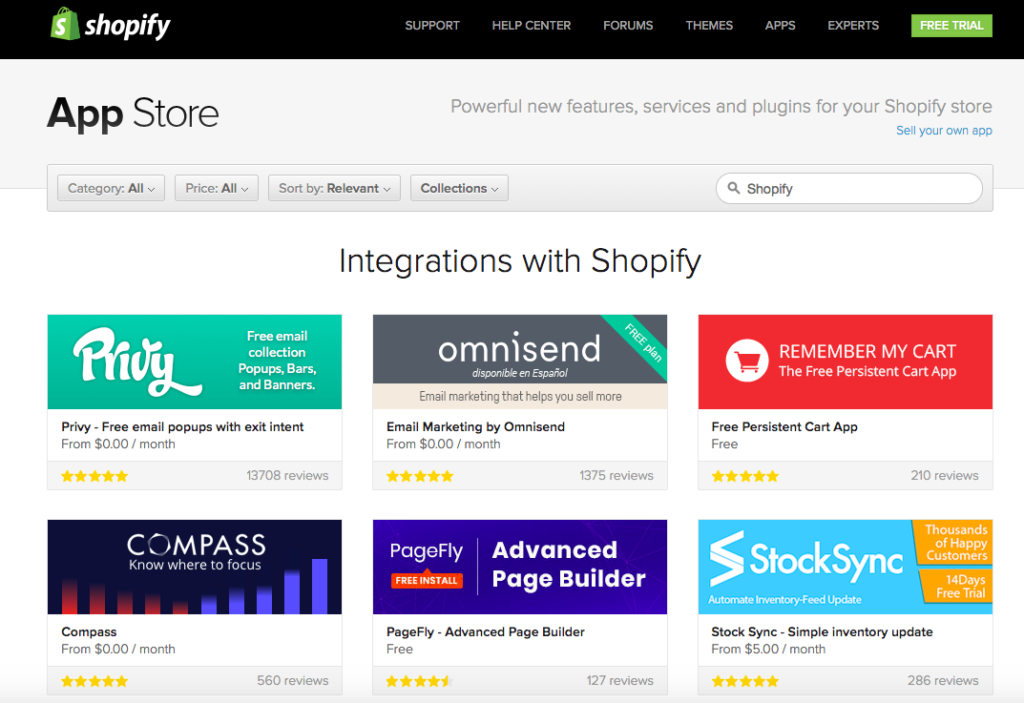This screenshot has width=1024, height=703.
Task: Expand the Sort by Relevant dropdown
Action: pos(334,188)
